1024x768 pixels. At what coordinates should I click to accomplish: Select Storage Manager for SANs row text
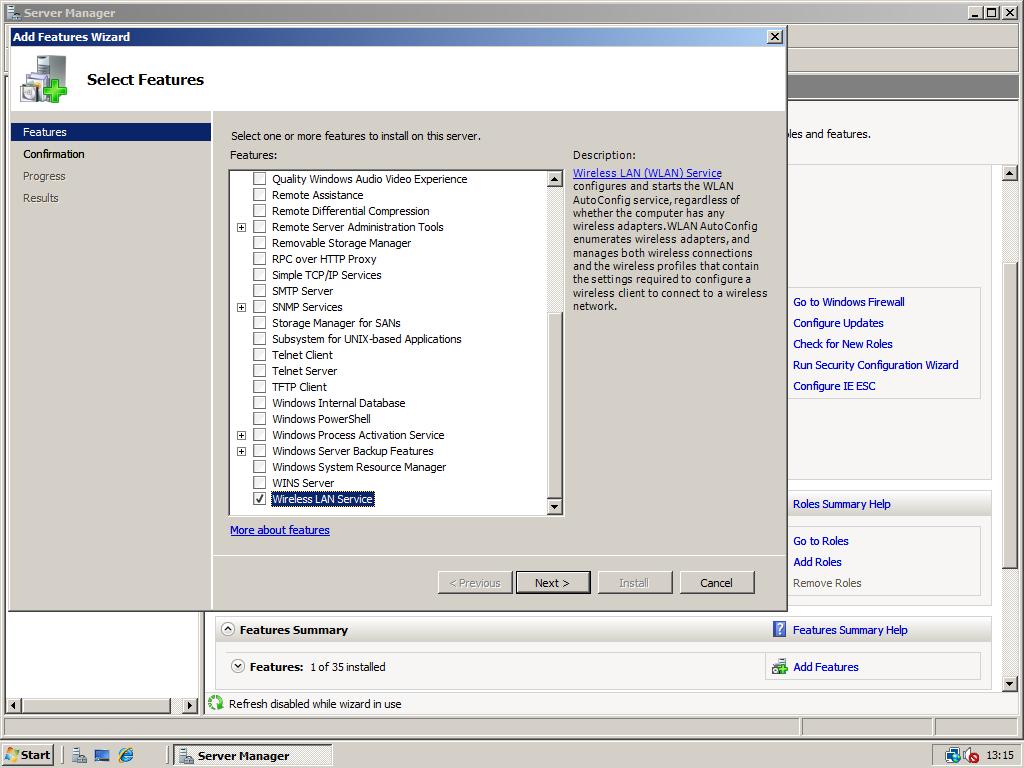point(336,323)
